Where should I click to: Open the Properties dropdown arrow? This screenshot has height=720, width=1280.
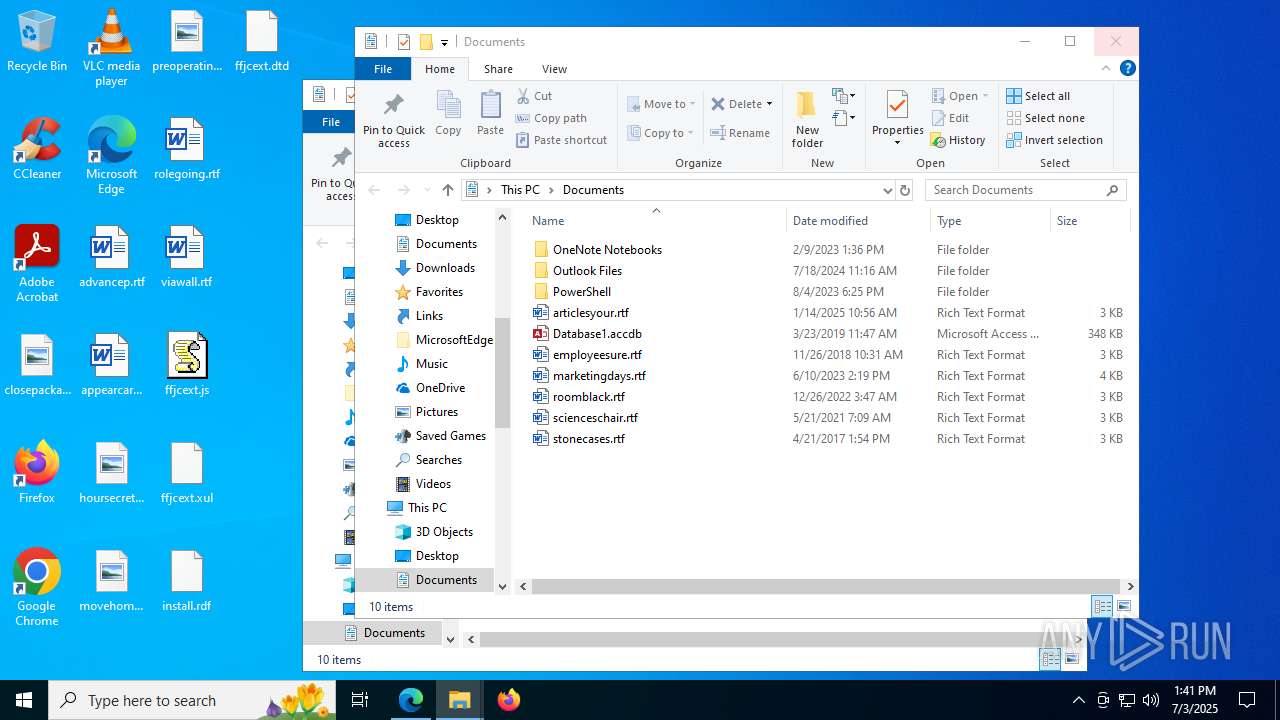(x=897, y=142)
